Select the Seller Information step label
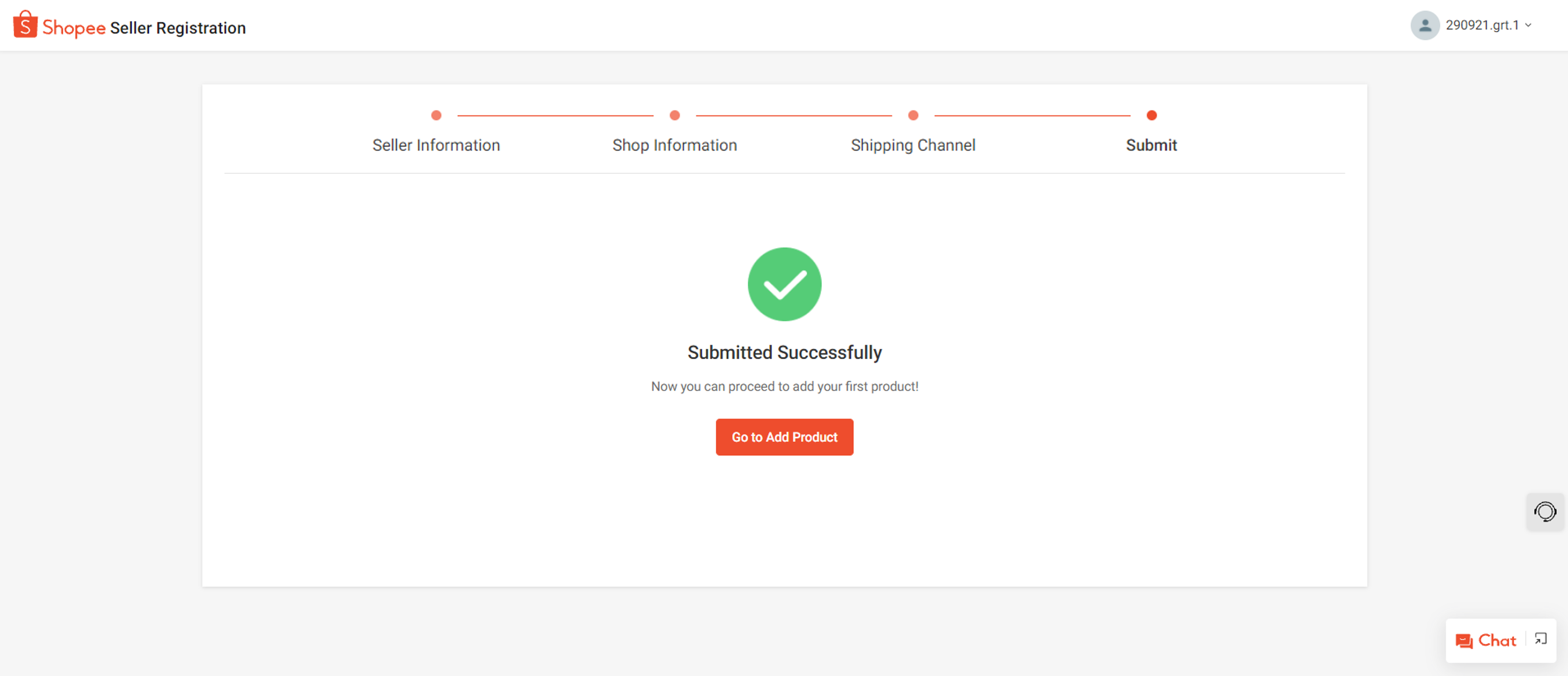The image size is (1568, 676). tap(436, 145)
